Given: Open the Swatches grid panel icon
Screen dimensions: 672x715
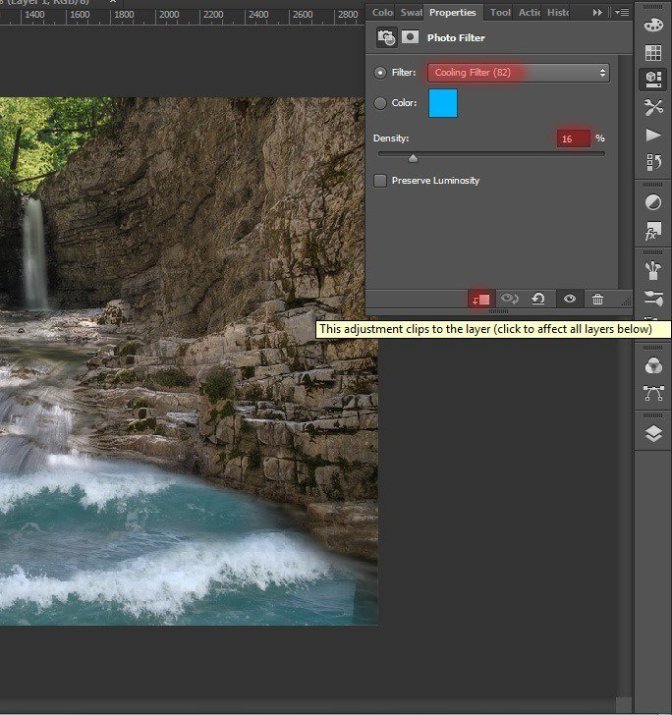Looking at the screenshot, I should tap(653, 52).
